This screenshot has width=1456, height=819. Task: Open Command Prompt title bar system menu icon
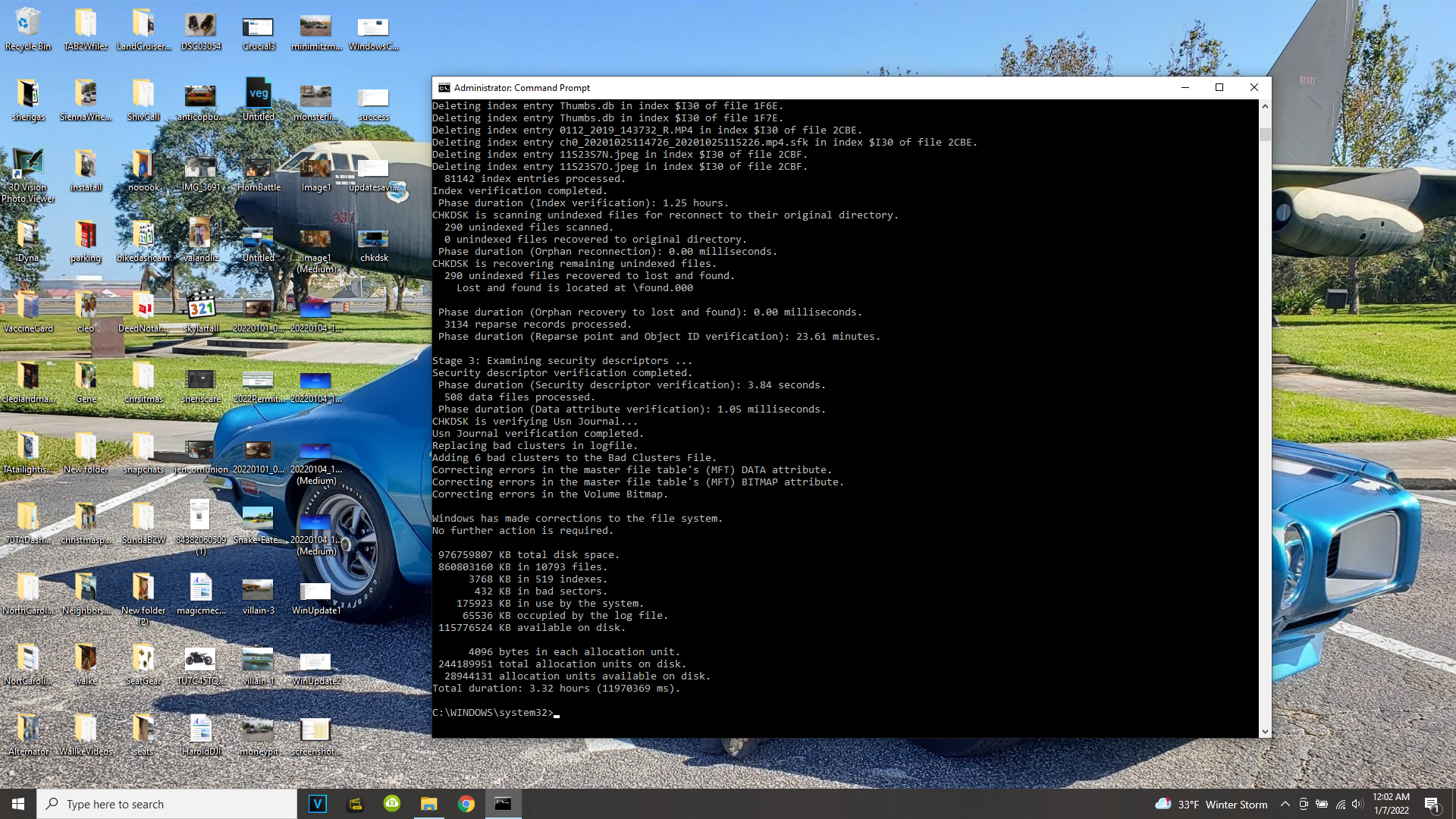coord(444,88)
